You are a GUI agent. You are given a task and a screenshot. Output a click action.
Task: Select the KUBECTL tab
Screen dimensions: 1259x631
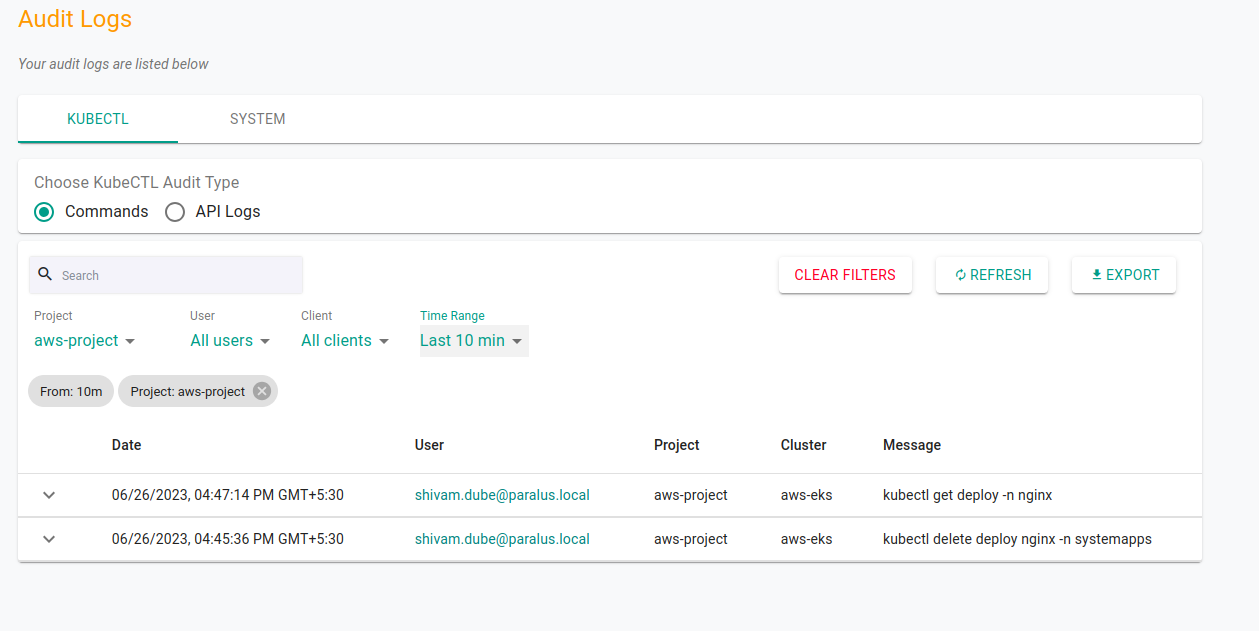coord(97,118)
